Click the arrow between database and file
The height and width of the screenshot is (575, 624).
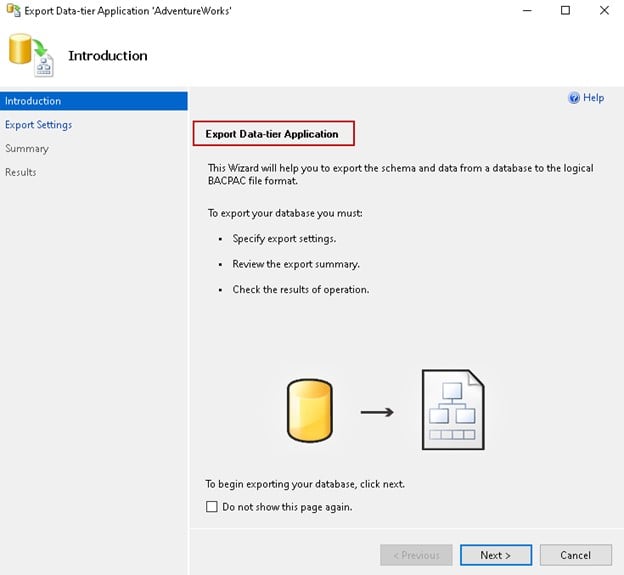[x=377, y=411]
